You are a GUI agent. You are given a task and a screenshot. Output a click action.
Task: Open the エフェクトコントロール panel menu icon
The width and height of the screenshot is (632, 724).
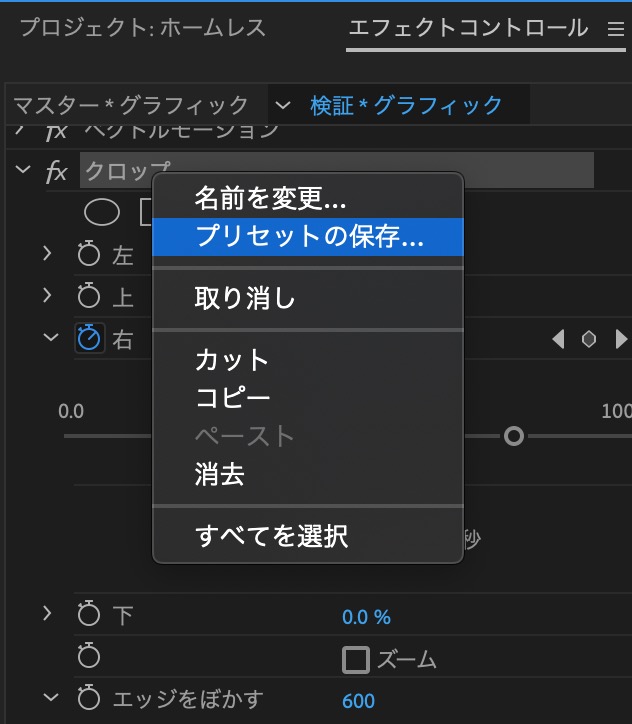(615, 29)
